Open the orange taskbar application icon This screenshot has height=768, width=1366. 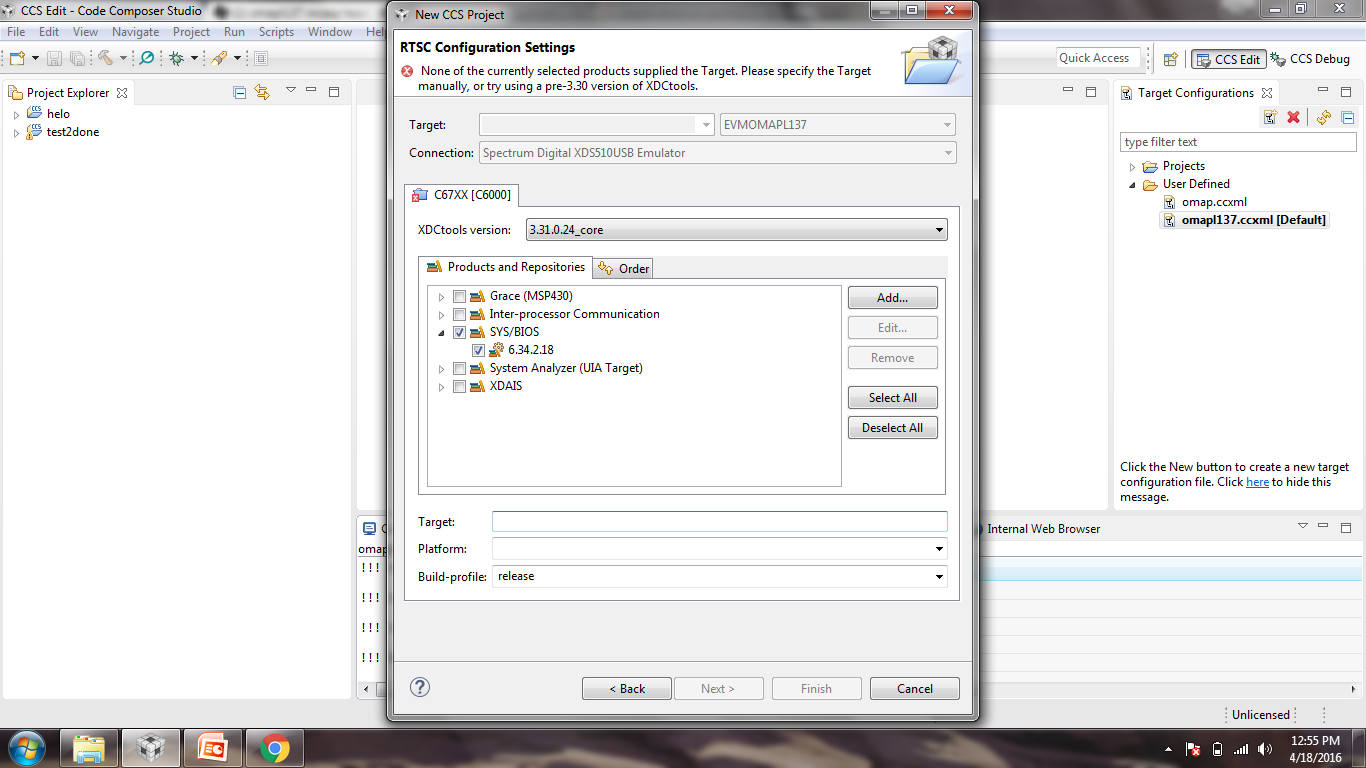213,748
